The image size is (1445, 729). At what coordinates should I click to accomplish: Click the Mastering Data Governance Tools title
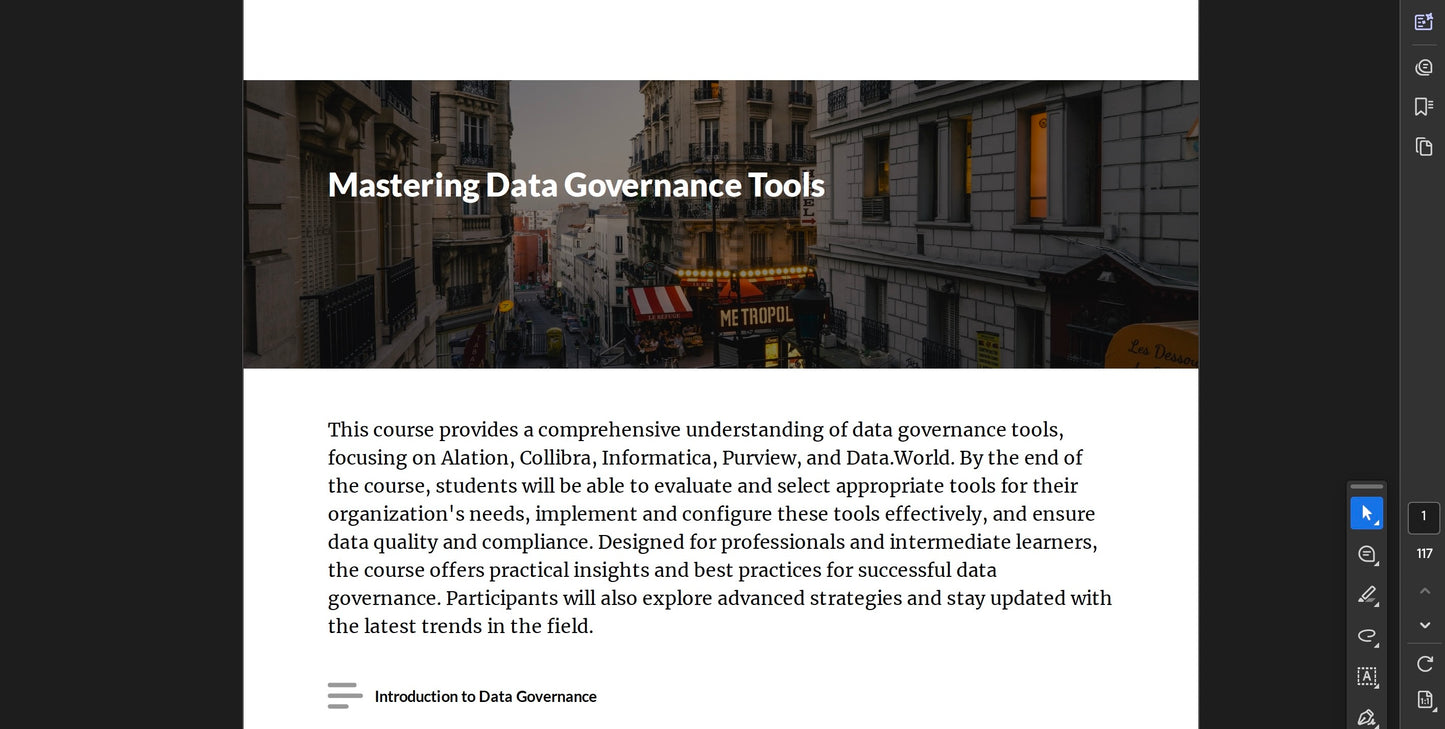[576, 185]
